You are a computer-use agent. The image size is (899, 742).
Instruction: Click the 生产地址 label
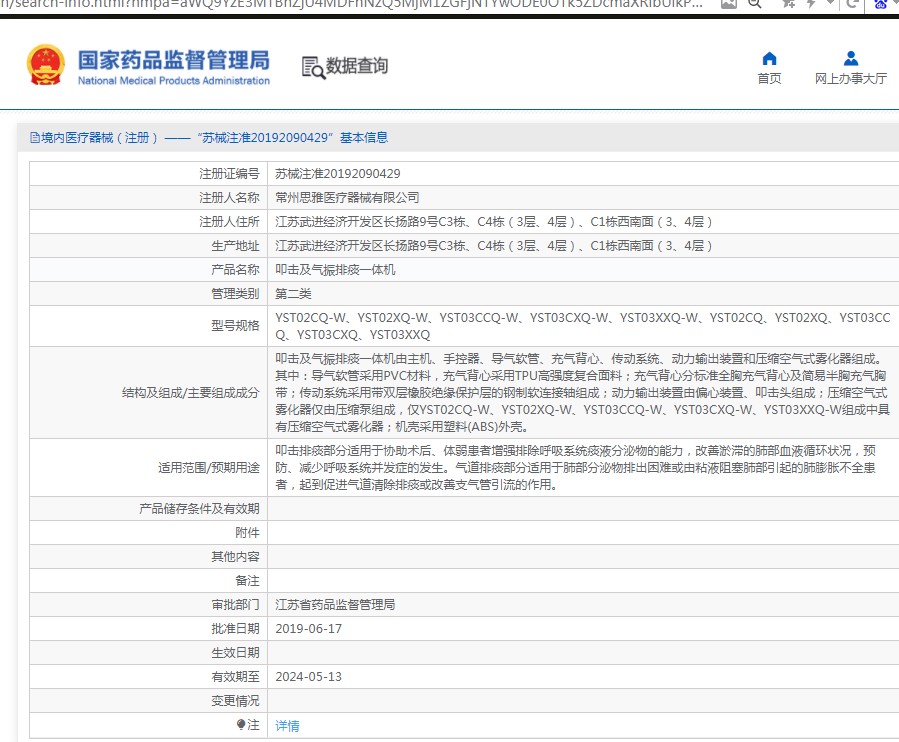point(235,246)
